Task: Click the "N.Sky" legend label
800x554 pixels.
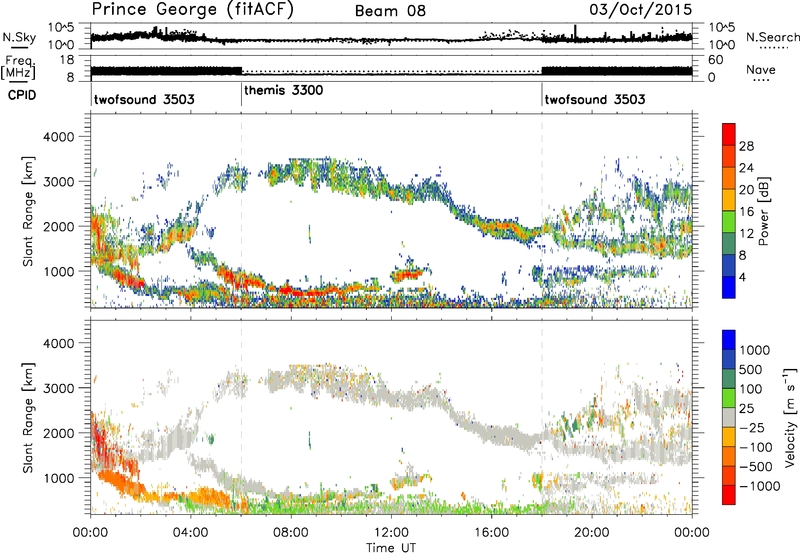Action: (x=19, y=37)
